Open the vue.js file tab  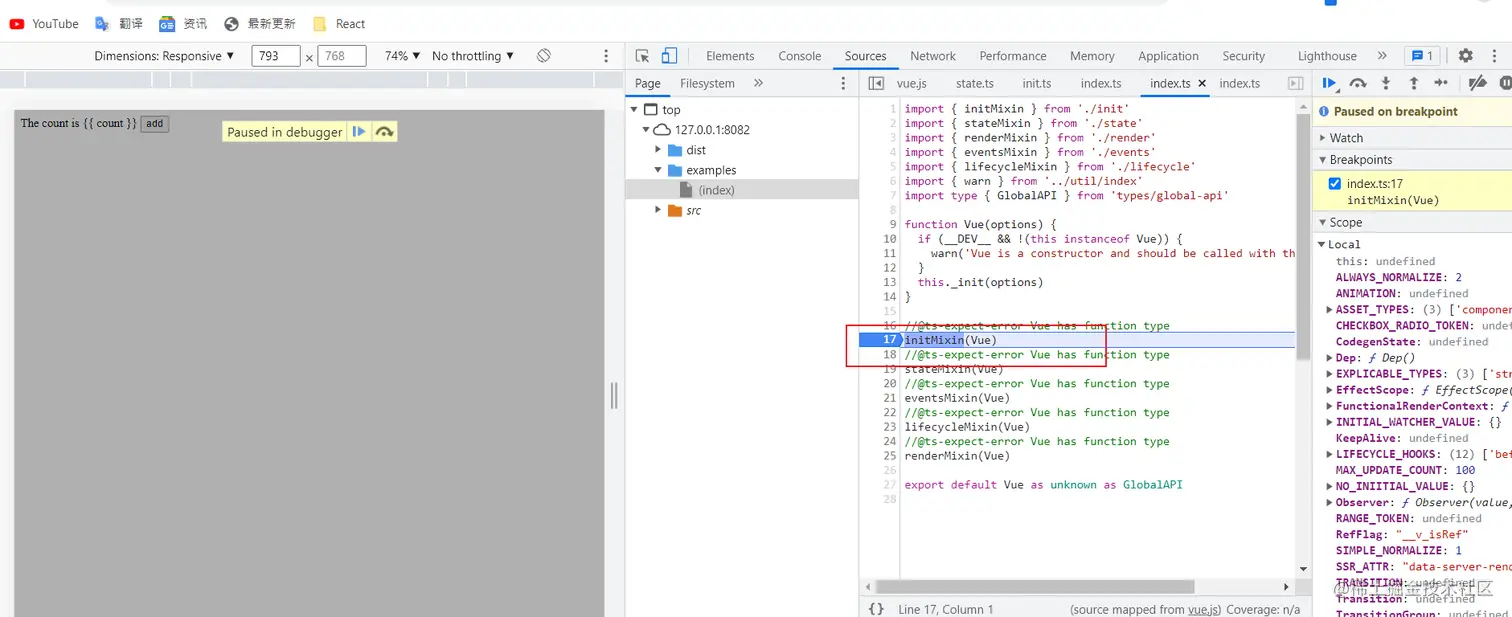tap(911, 83)
